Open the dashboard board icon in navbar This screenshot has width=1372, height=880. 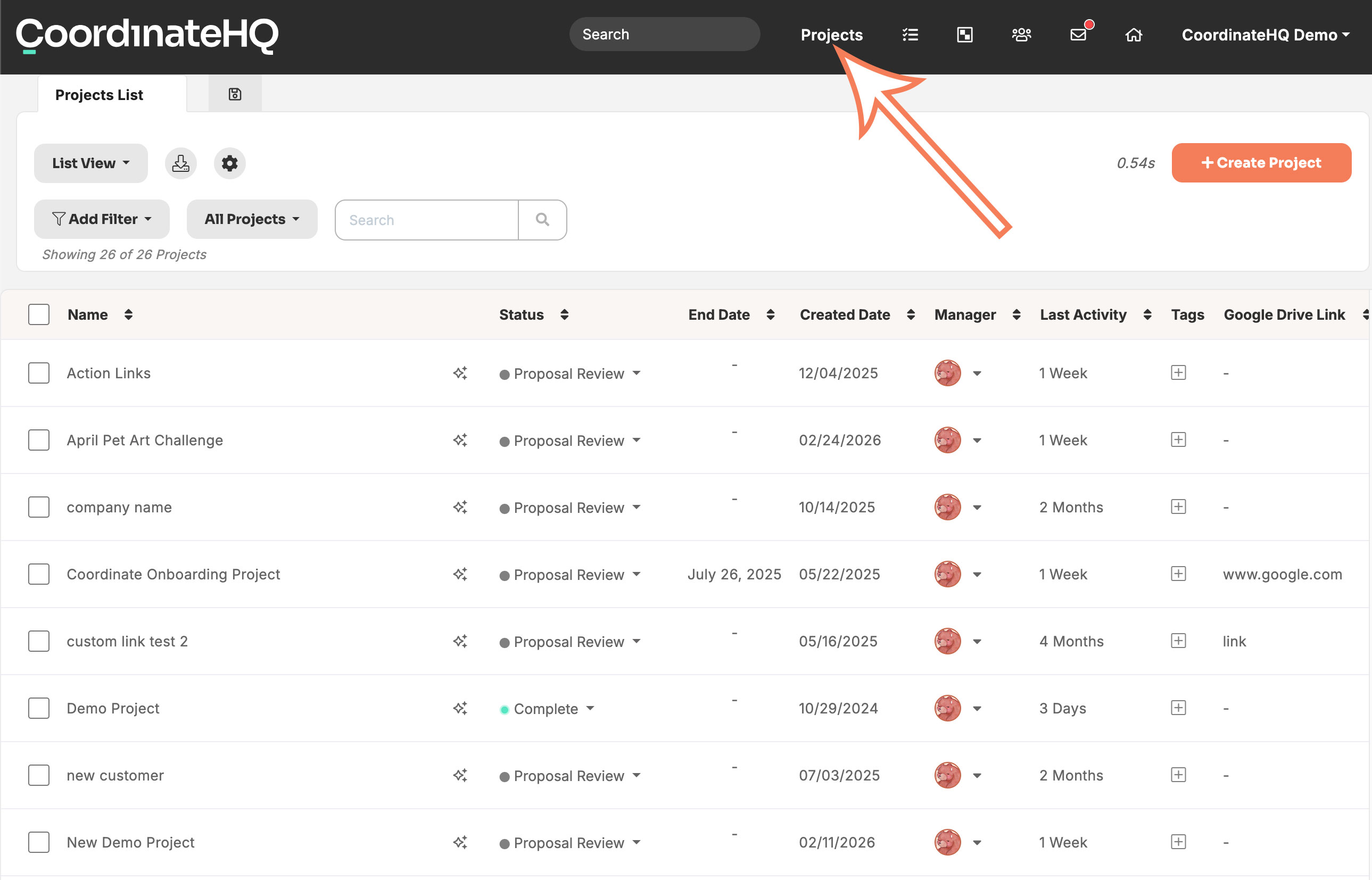[x=964, y=35]
